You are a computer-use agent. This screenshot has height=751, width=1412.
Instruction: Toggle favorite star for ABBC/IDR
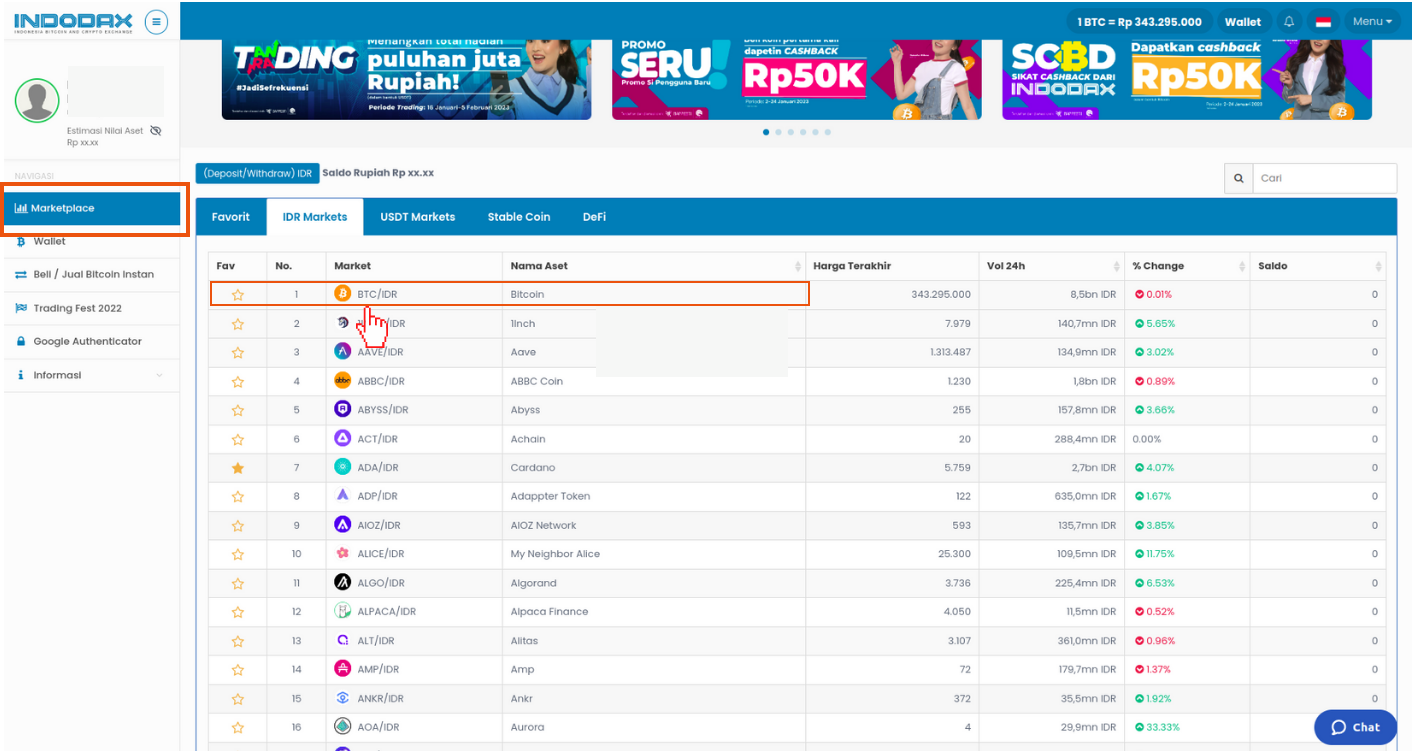(x=238, y=382)
